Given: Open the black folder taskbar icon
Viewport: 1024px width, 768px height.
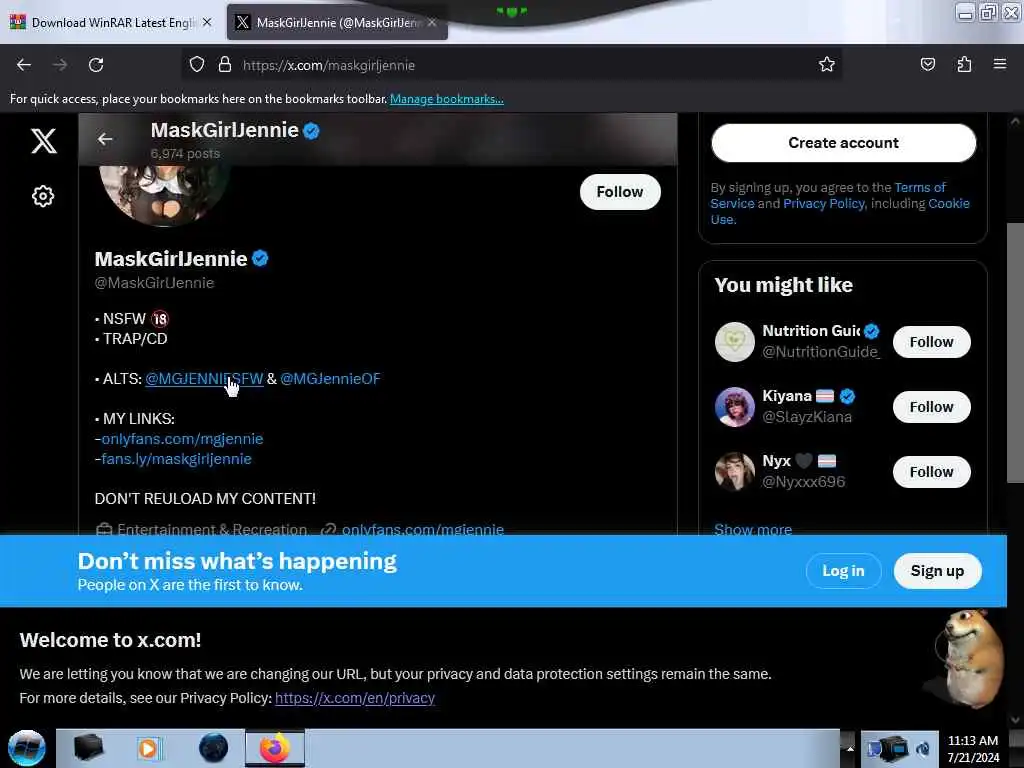Looking at the screenshot, I should pyautogui.click(x=88, y=748).
